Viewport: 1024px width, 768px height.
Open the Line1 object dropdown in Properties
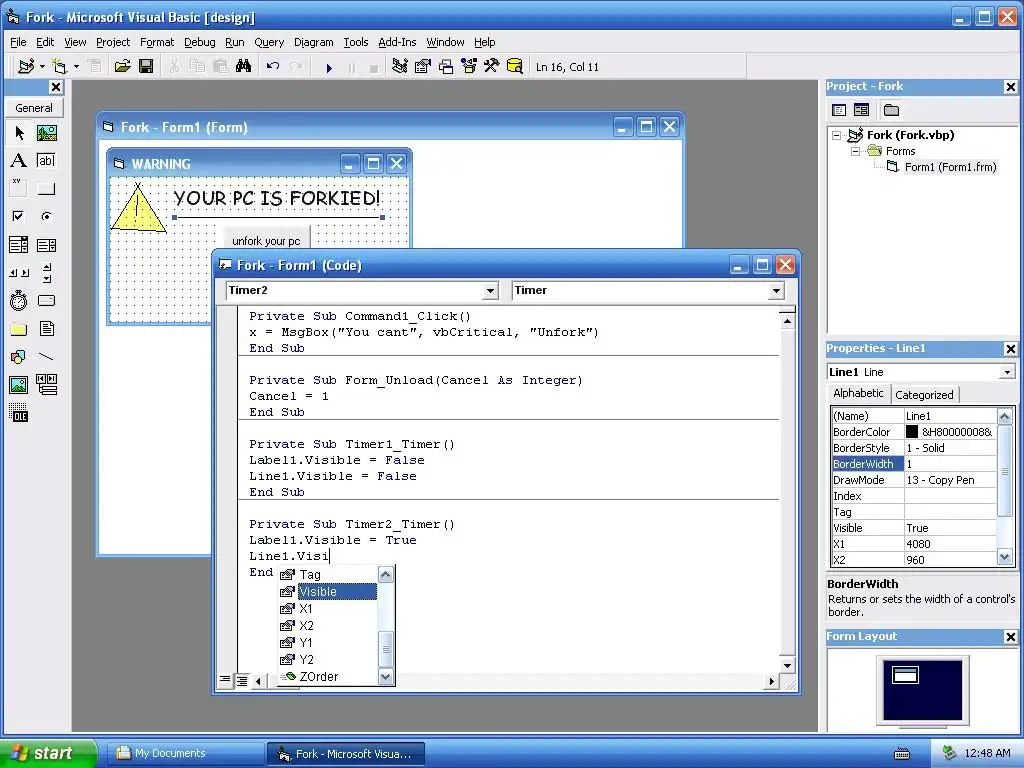point(1007,372)
